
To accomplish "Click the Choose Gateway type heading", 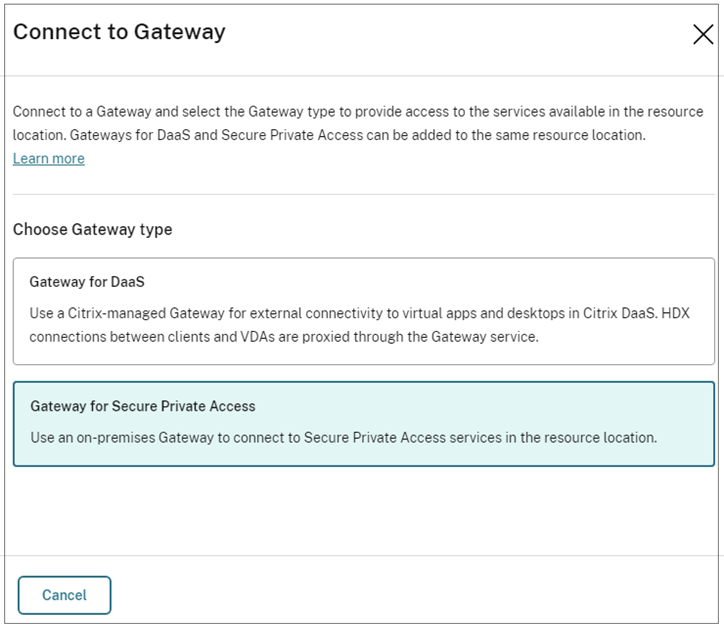I will point(92,229).
